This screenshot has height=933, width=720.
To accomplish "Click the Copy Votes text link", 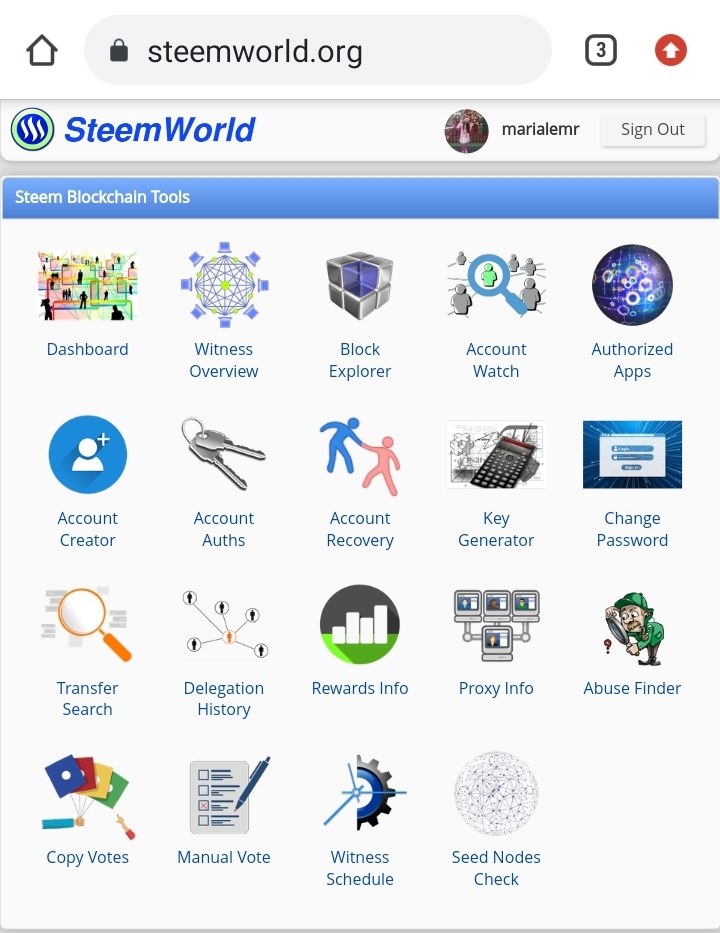I will (87, 857).
